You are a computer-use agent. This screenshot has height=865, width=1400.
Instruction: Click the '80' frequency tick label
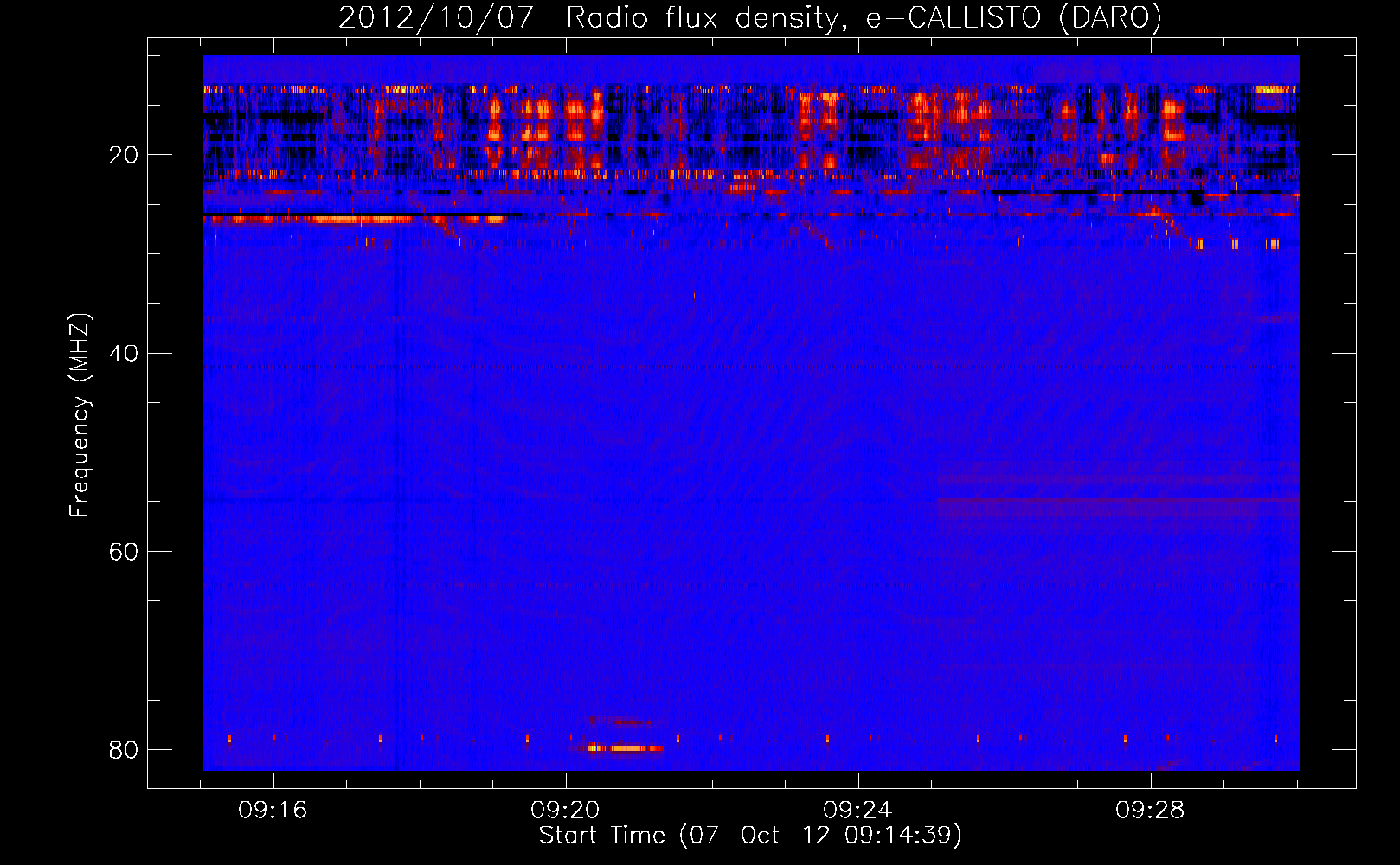124,750
